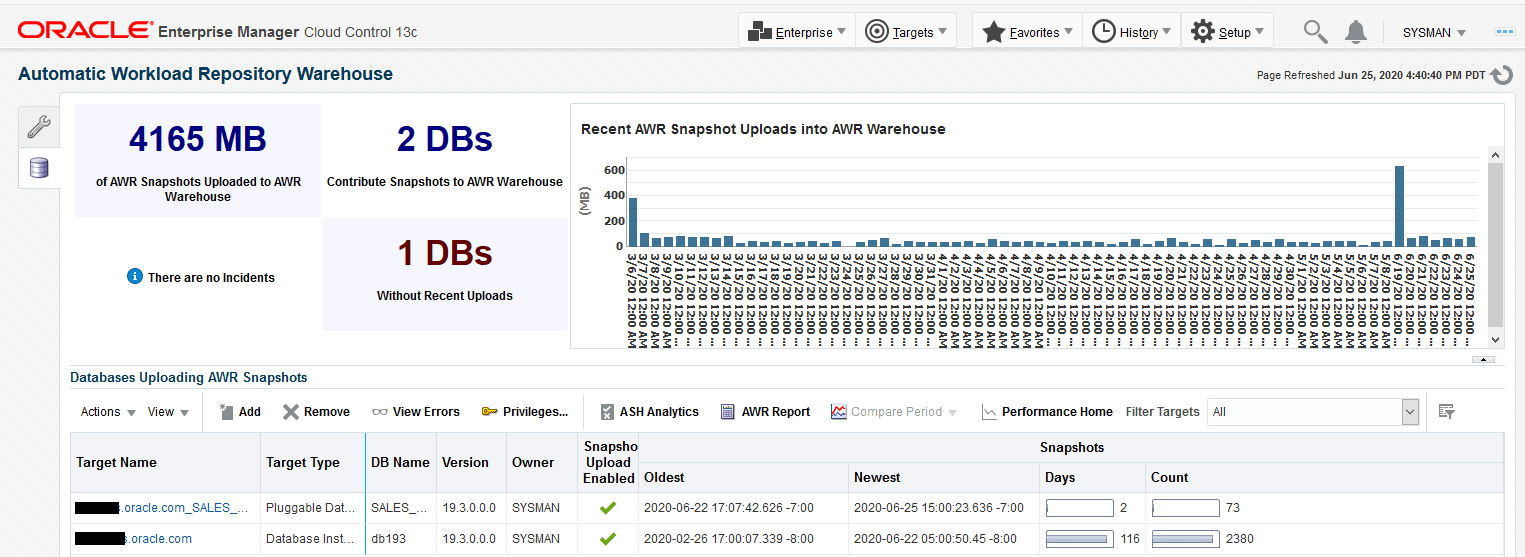Sort by DB Name column header
Screen dimensions: 1525x557
400,463
